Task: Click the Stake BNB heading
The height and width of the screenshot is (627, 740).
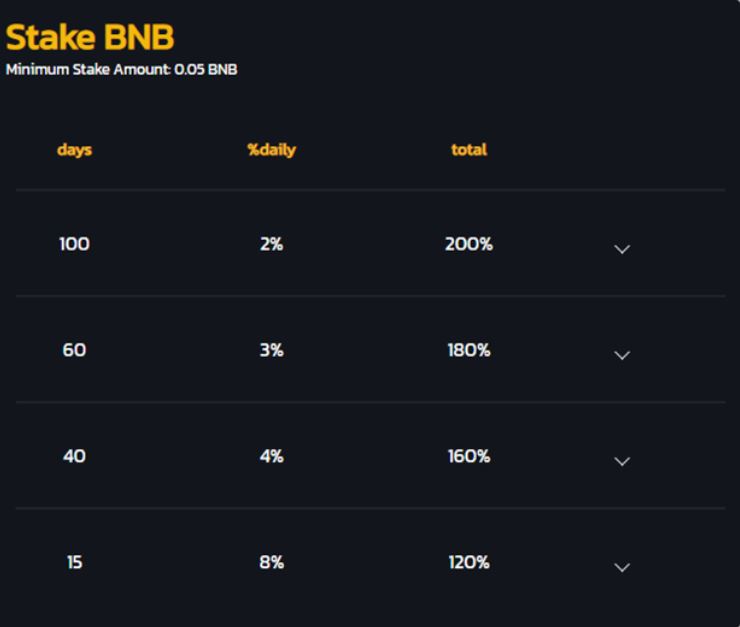Action: 90,37
